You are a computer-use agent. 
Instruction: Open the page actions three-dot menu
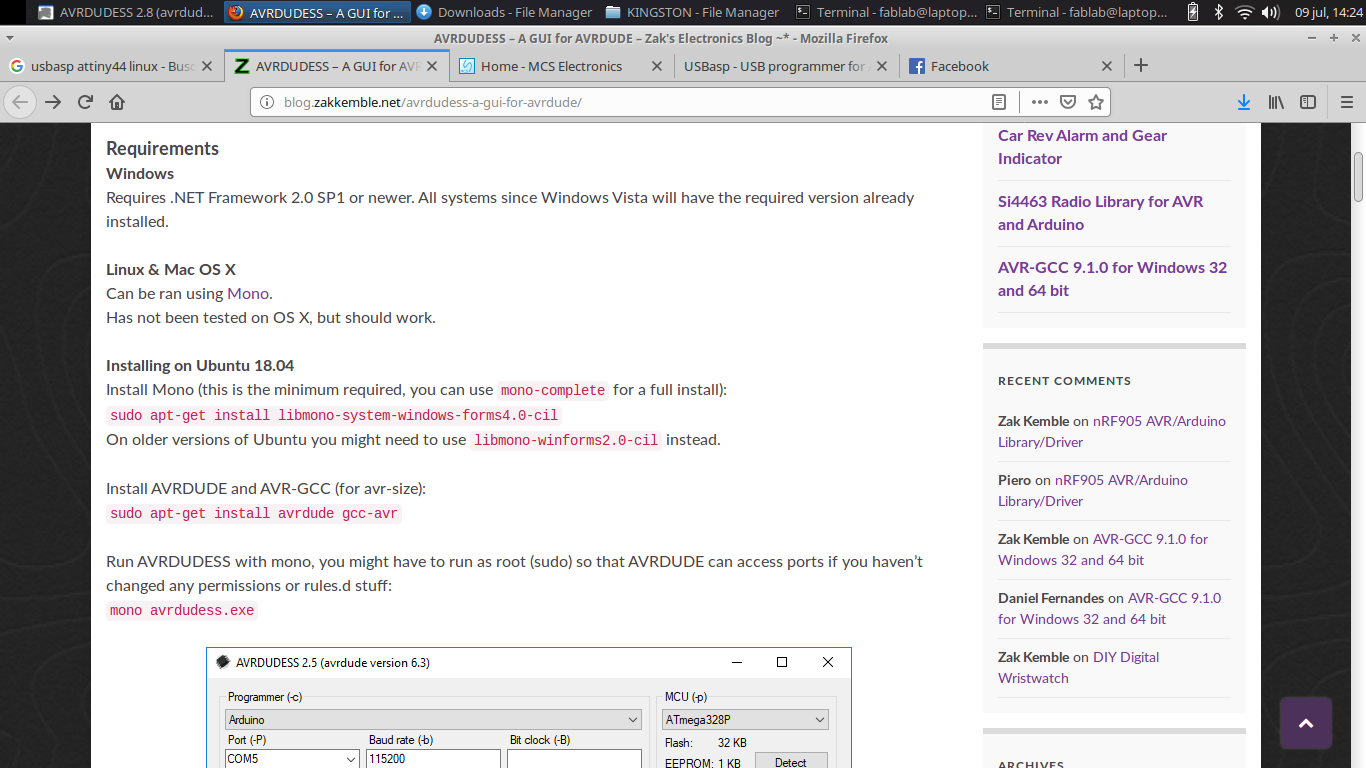click(1040, 102)
